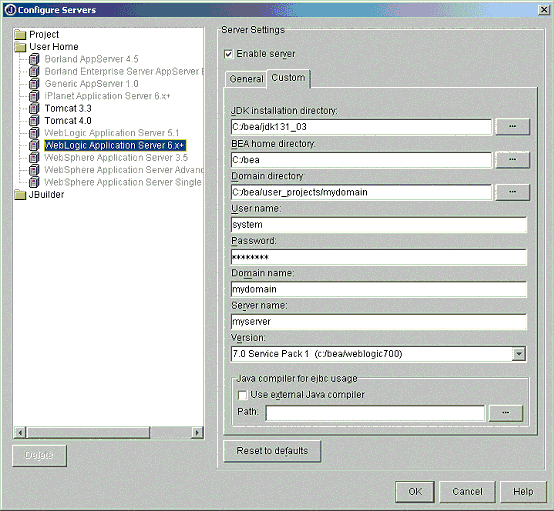Click the JBuilder icon in the title bar

pos(10,10)
